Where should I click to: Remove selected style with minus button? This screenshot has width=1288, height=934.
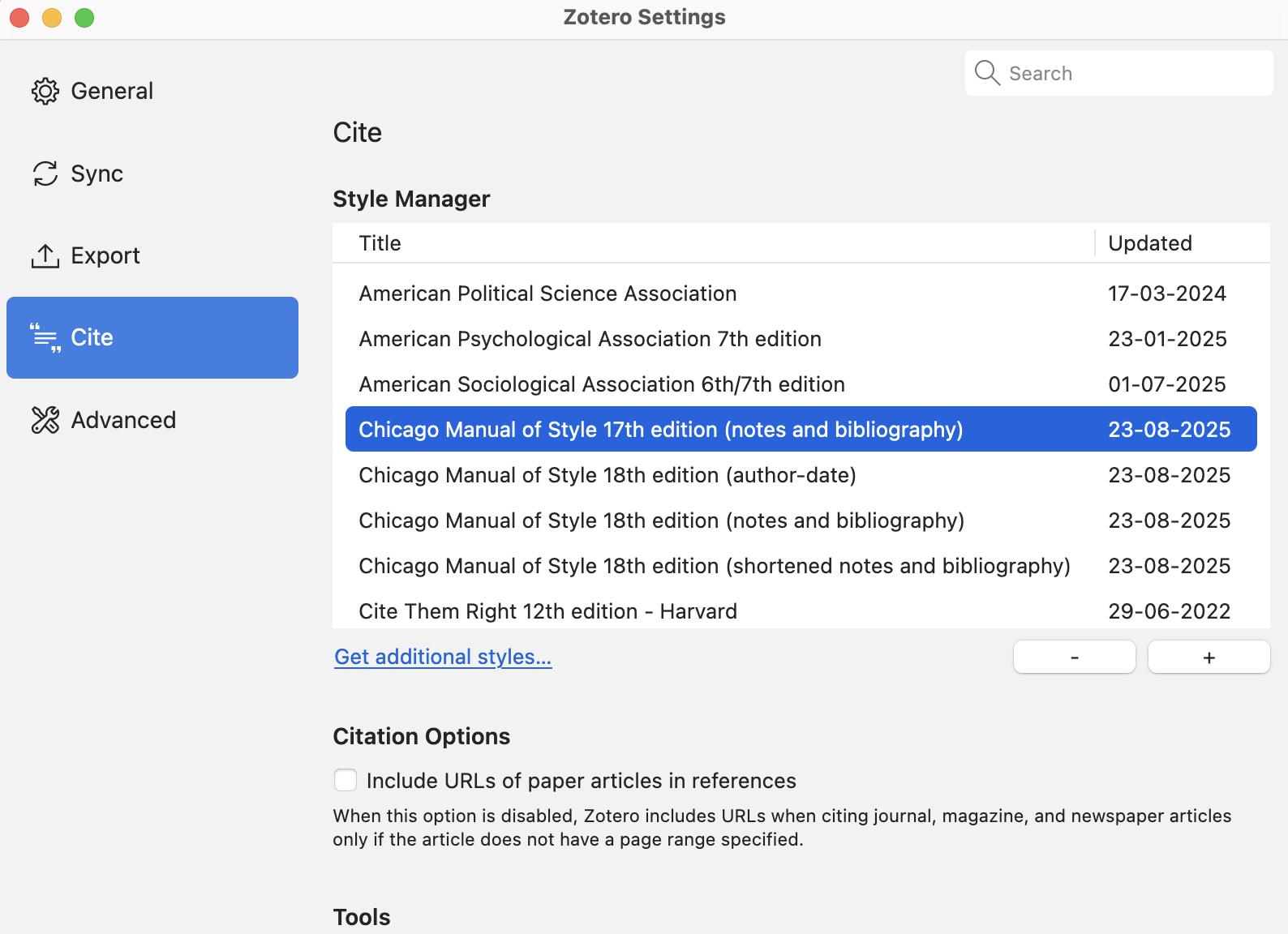click(1075, 657)
